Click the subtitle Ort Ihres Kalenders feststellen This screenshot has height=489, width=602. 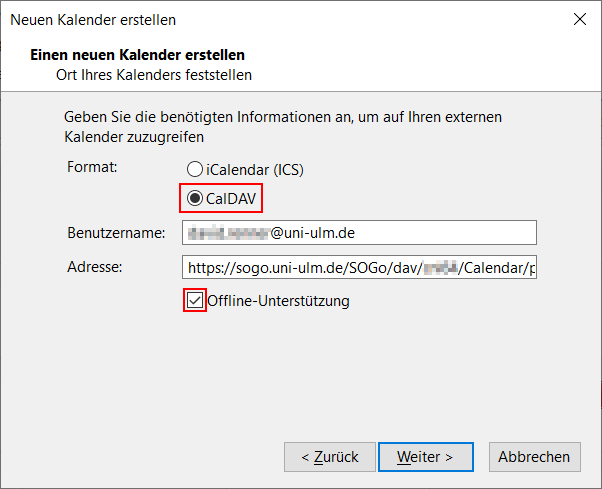coord(154,74)
